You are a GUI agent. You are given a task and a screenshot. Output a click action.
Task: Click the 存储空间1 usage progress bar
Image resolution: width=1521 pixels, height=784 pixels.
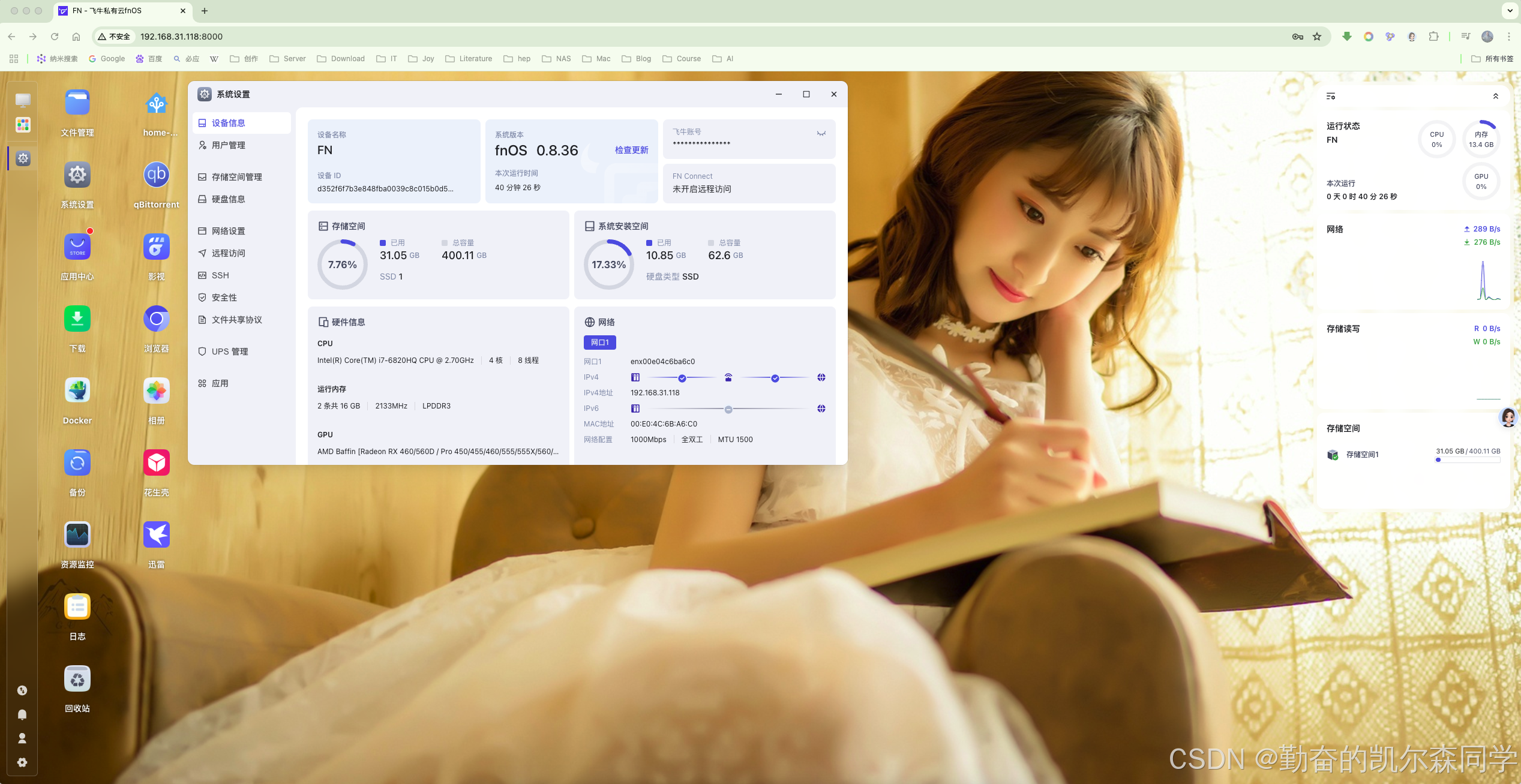[x=1467, y=460]
